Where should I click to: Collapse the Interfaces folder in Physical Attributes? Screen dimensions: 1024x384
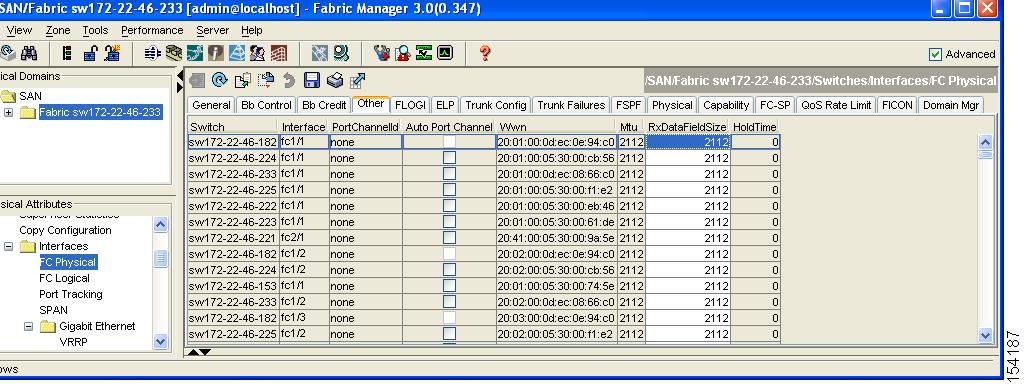[x=8, y=247]
